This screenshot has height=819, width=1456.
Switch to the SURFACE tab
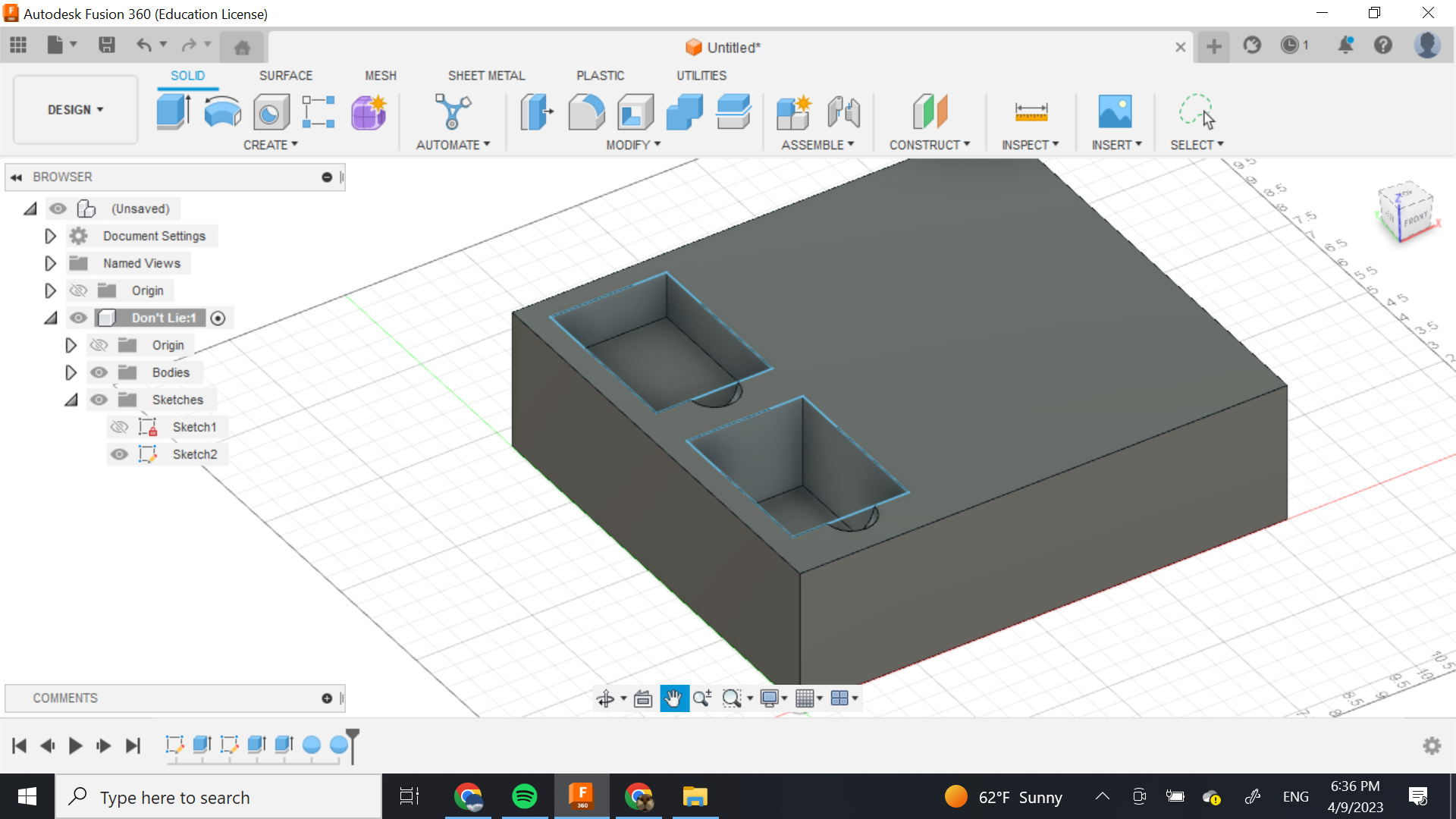click(x=285, y=76)
